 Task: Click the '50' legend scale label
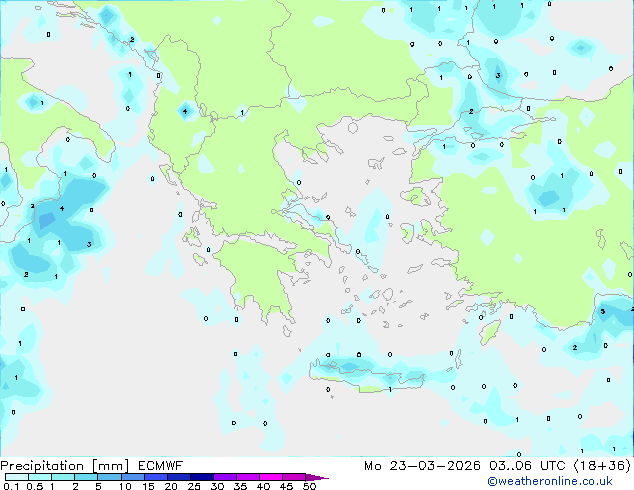click(309, 486)
